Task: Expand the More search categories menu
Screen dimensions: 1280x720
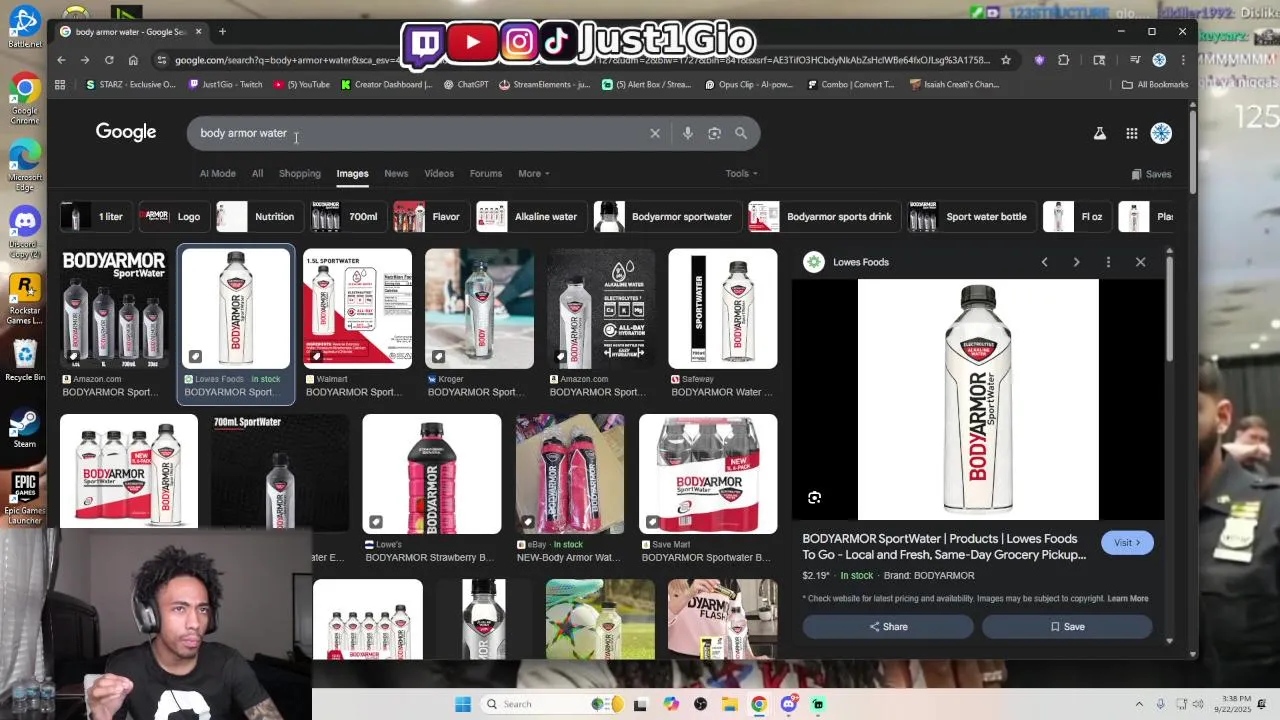Action: coord(533,174)
